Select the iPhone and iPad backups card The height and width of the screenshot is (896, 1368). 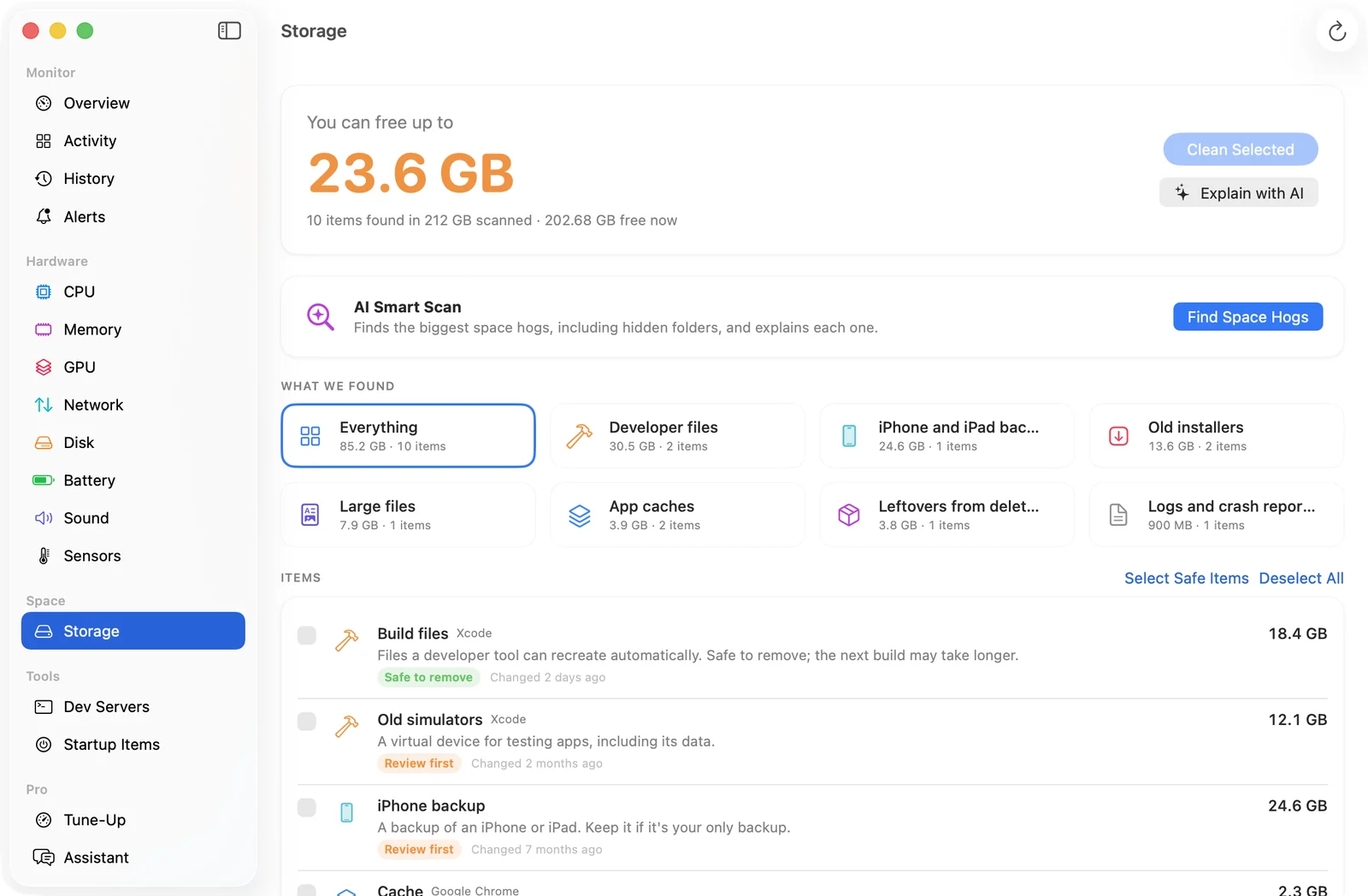coord(947,436)
